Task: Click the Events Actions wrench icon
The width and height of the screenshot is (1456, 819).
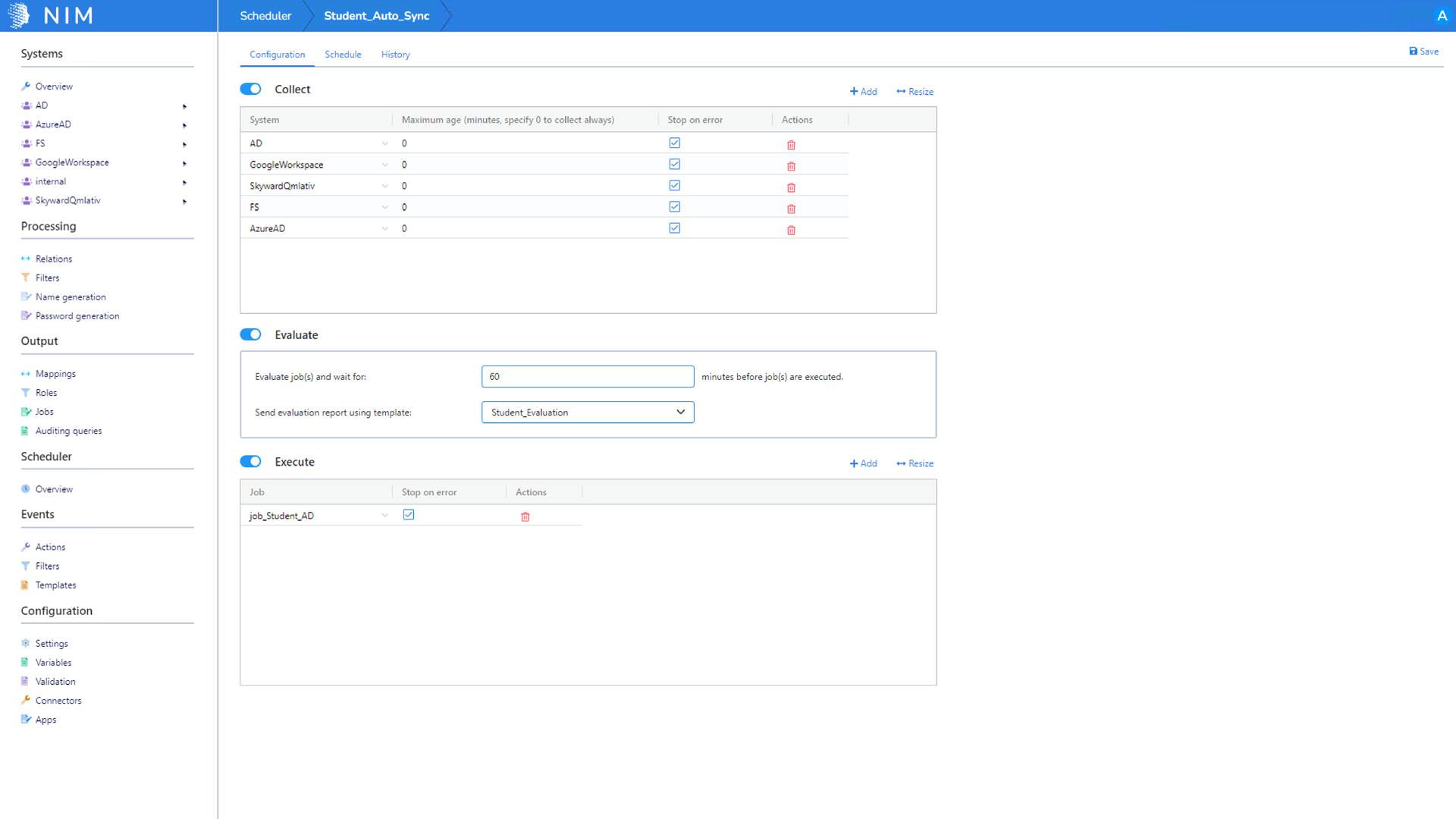Action: pyautogui.click(x=26, y=547)
